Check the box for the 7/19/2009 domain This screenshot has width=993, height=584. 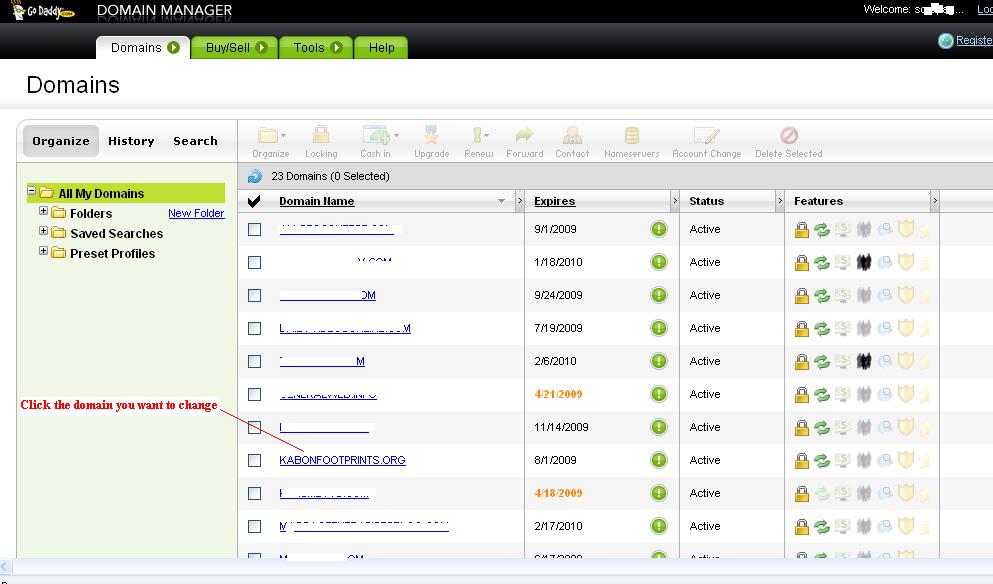(x=255, y=328)
